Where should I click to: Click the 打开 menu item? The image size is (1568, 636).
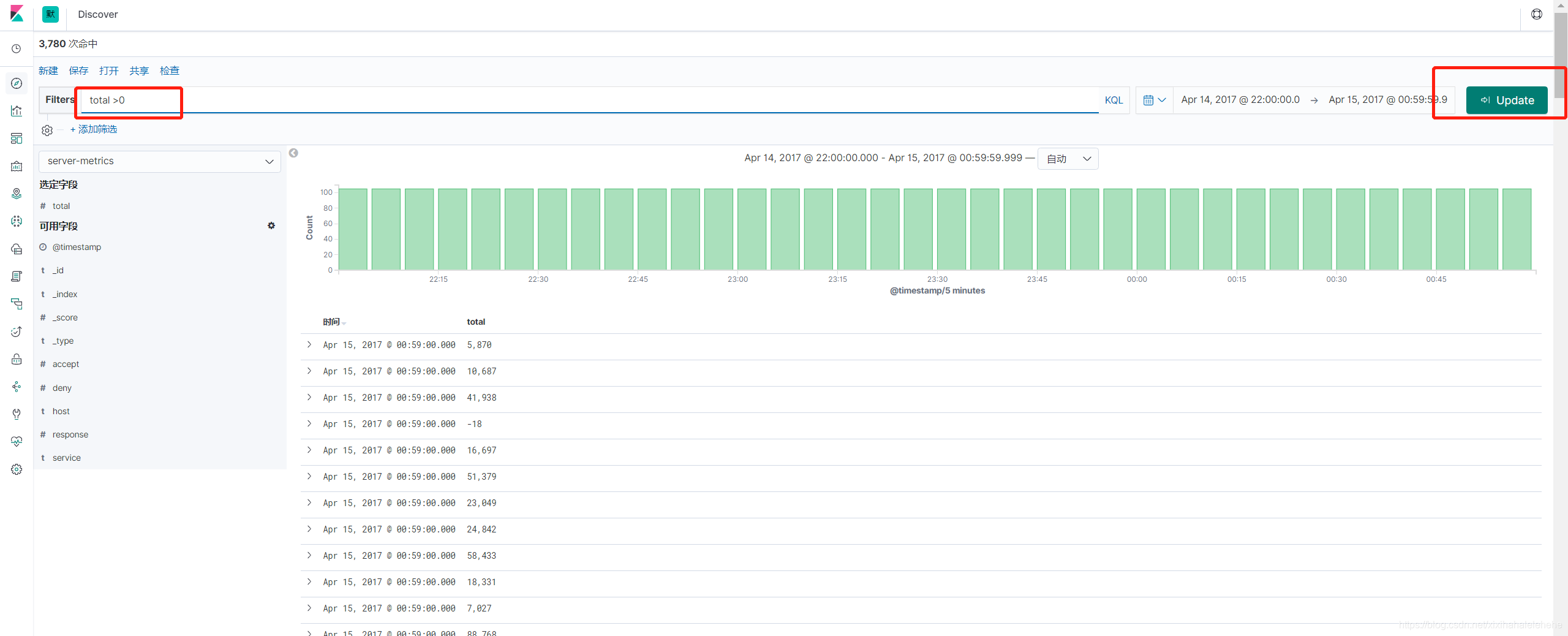coord(109,70)
